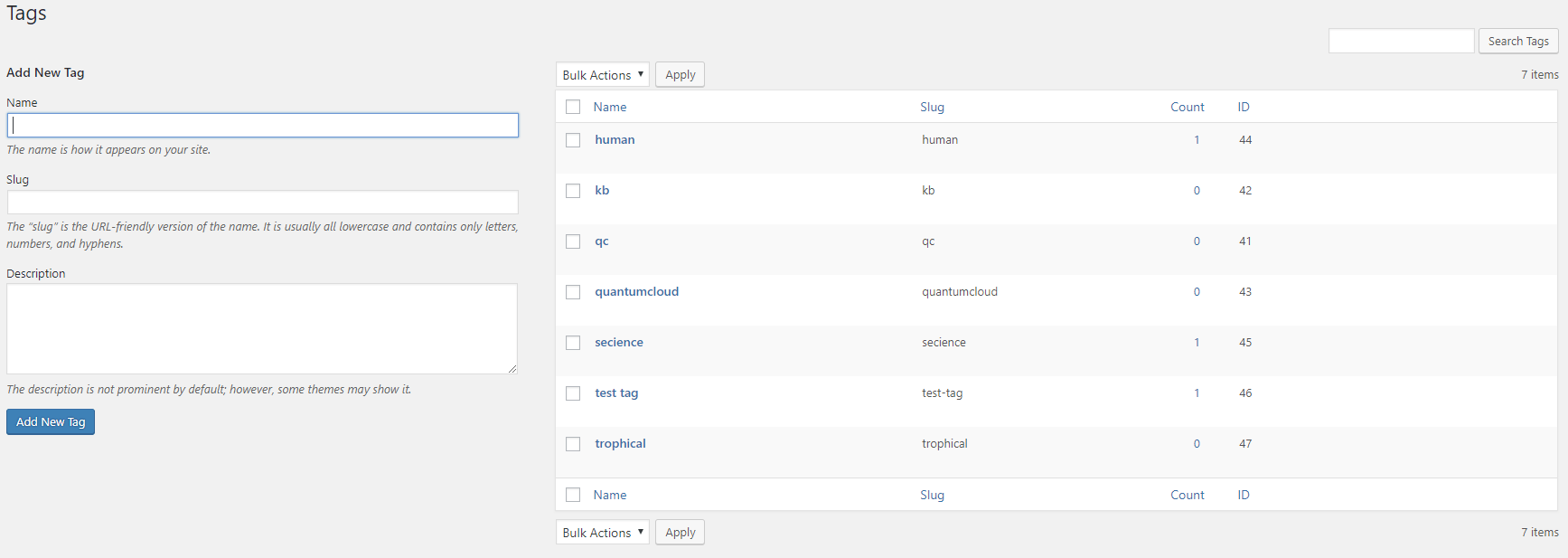Open the test tag link
The image size is (1568, 558).
616,393
